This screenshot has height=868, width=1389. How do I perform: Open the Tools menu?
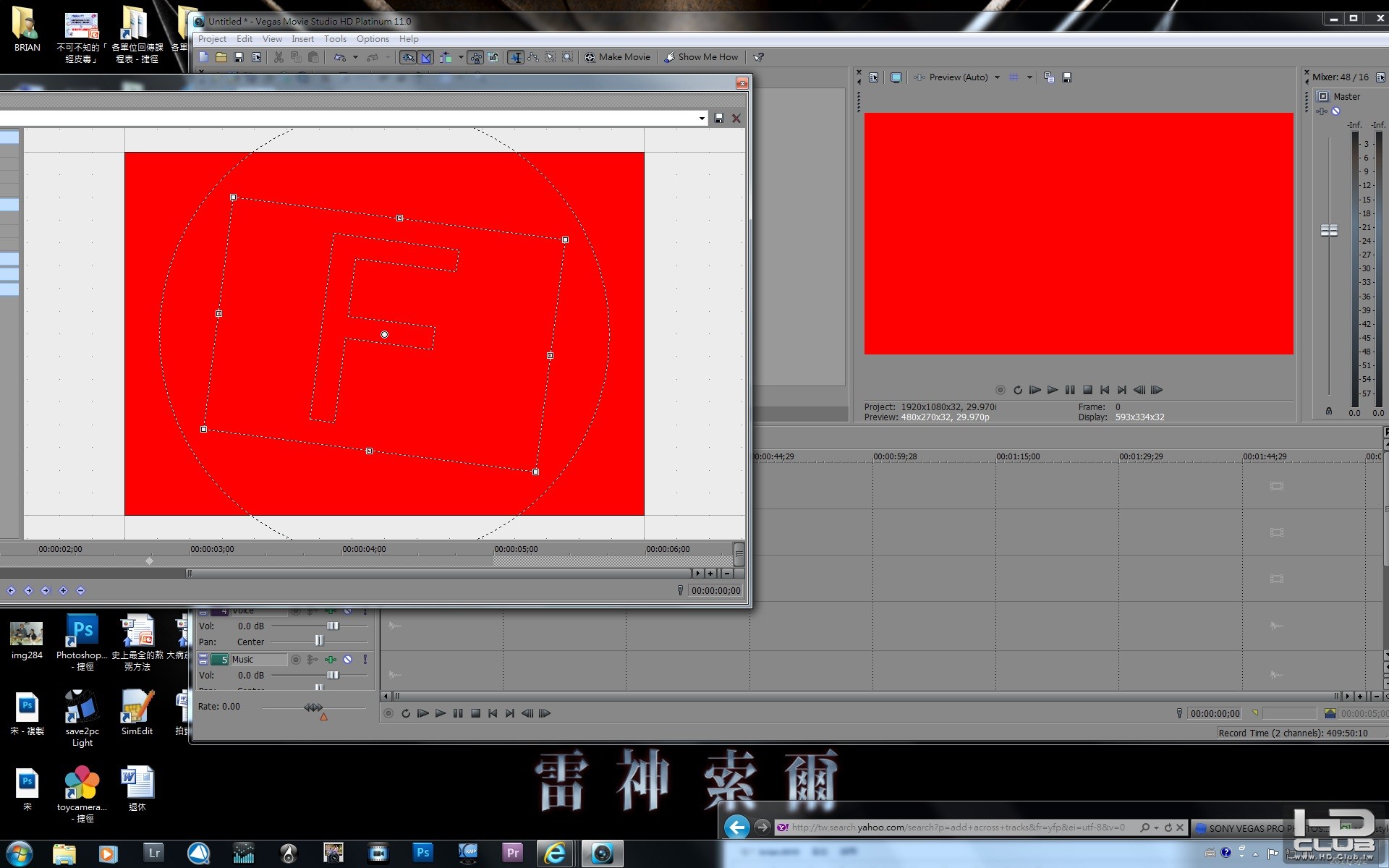click(335, 39)
